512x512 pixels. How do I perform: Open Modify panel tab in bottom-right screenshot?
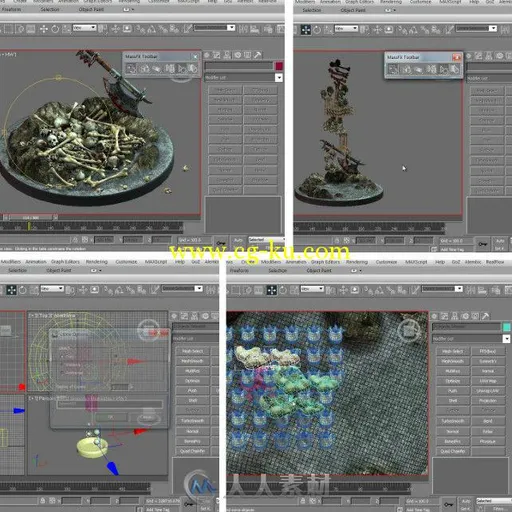pyautogui.click(x=445, y=316)
